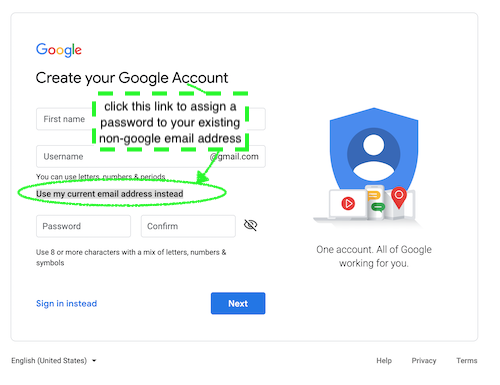500x385 pixels.
Task: Open the Help link in footer
Action: [x=384, y=361]
